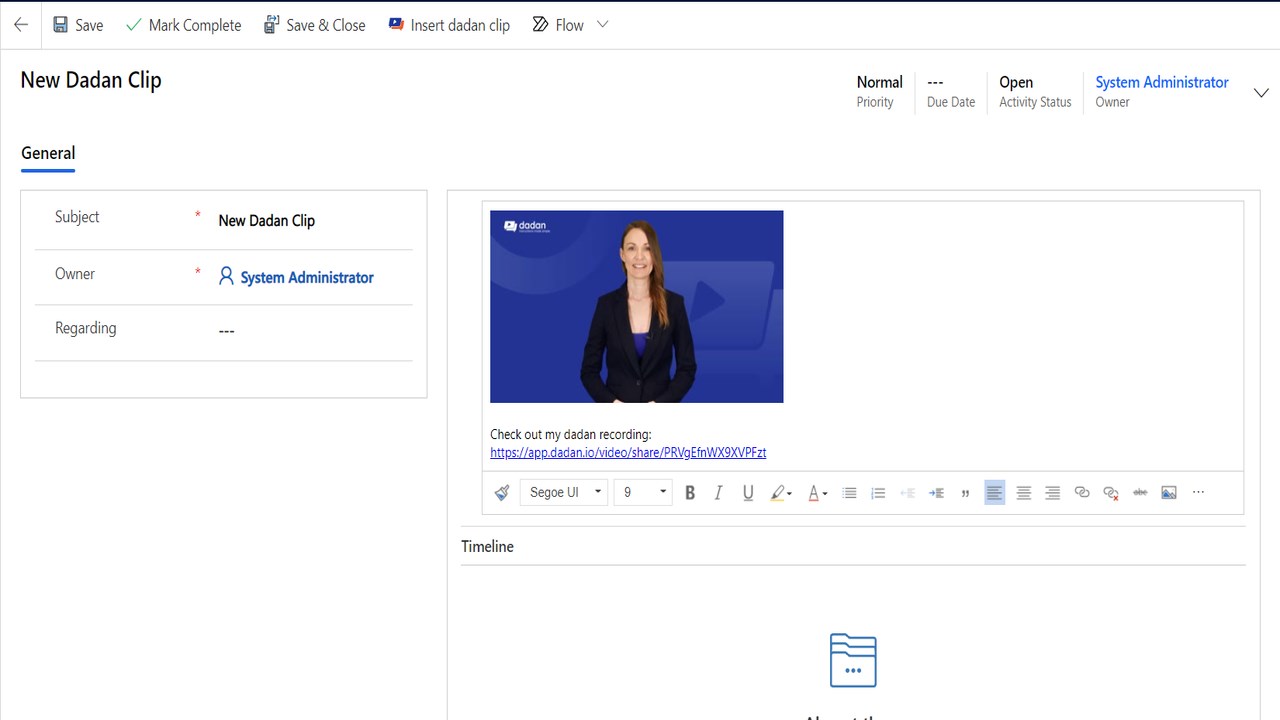The height and width of the screenshot is (720, 1280).
Task: Show more editor toolbar options
Action: pyautogui.click(x=1198, y=492)
